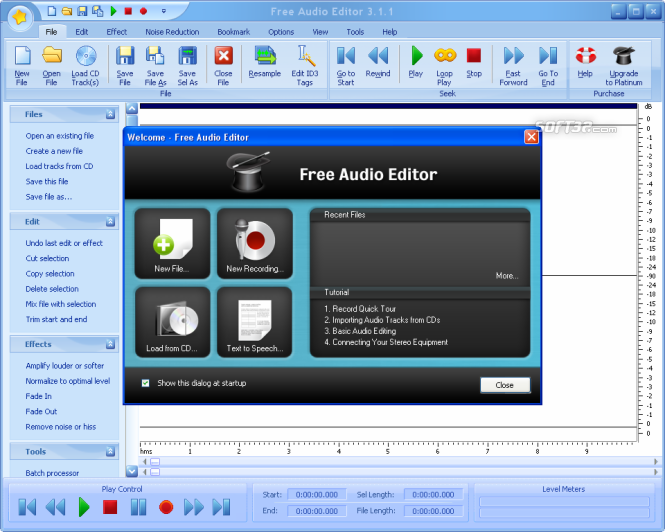Collapse the Files side panel

[x=110, y=114]
